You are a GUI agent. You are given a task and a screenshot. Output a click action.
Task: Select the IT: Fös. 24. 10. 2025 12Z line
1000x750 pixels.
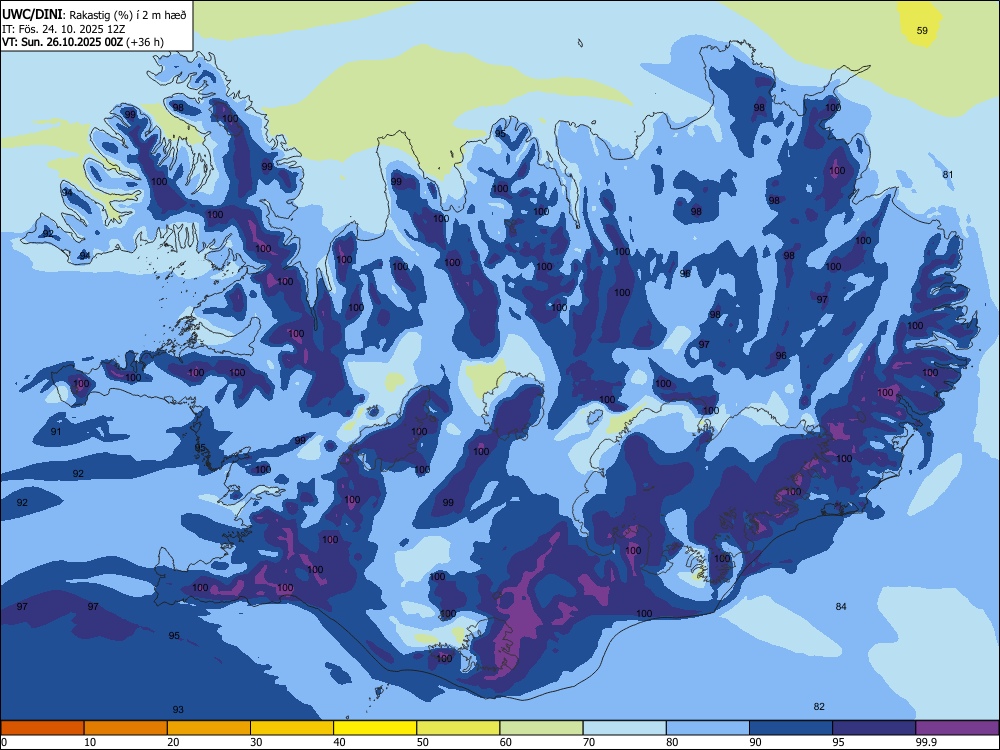(63, 29)
